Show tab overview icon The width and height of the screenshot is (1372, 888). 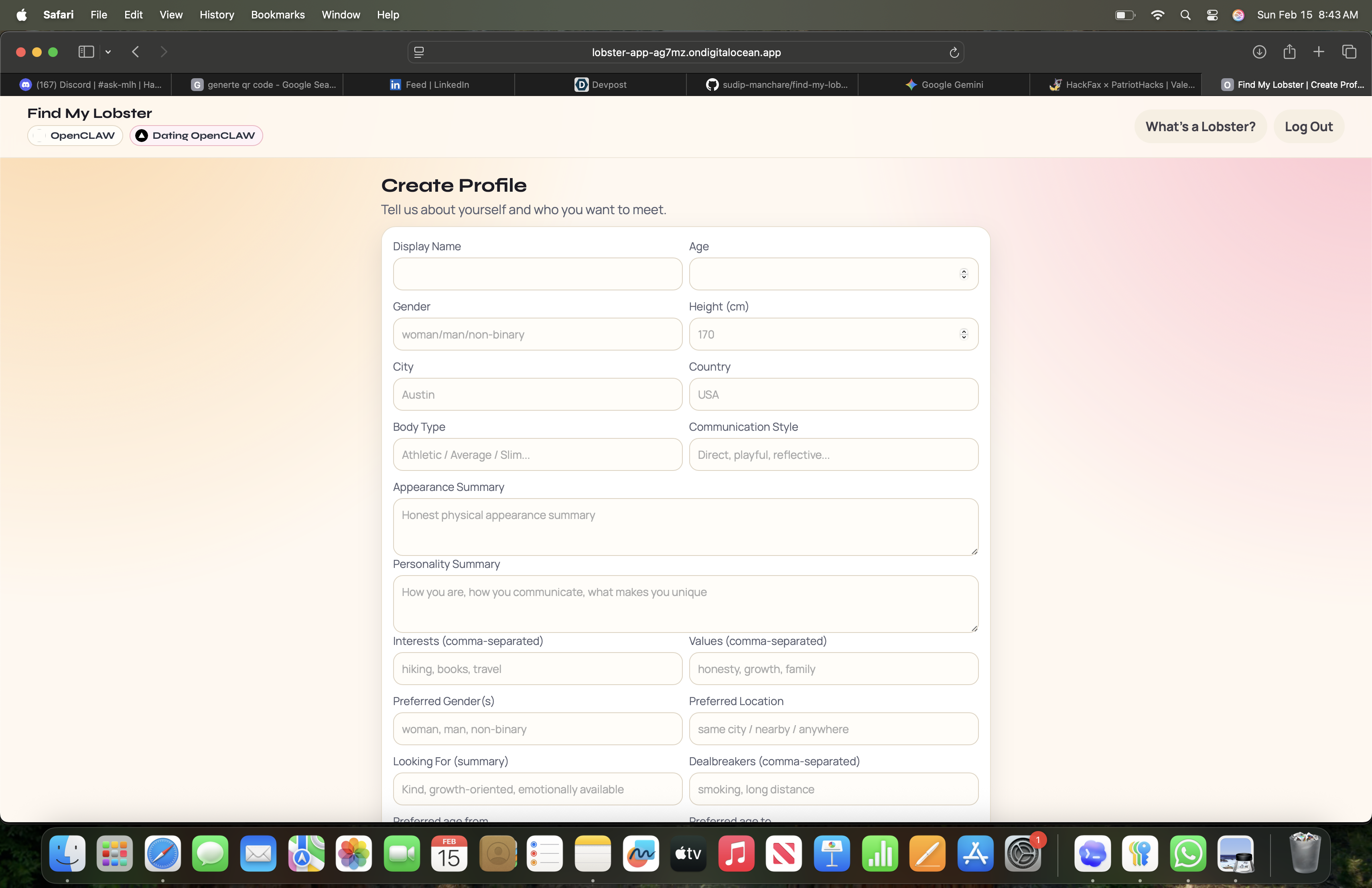point(1349,52)
